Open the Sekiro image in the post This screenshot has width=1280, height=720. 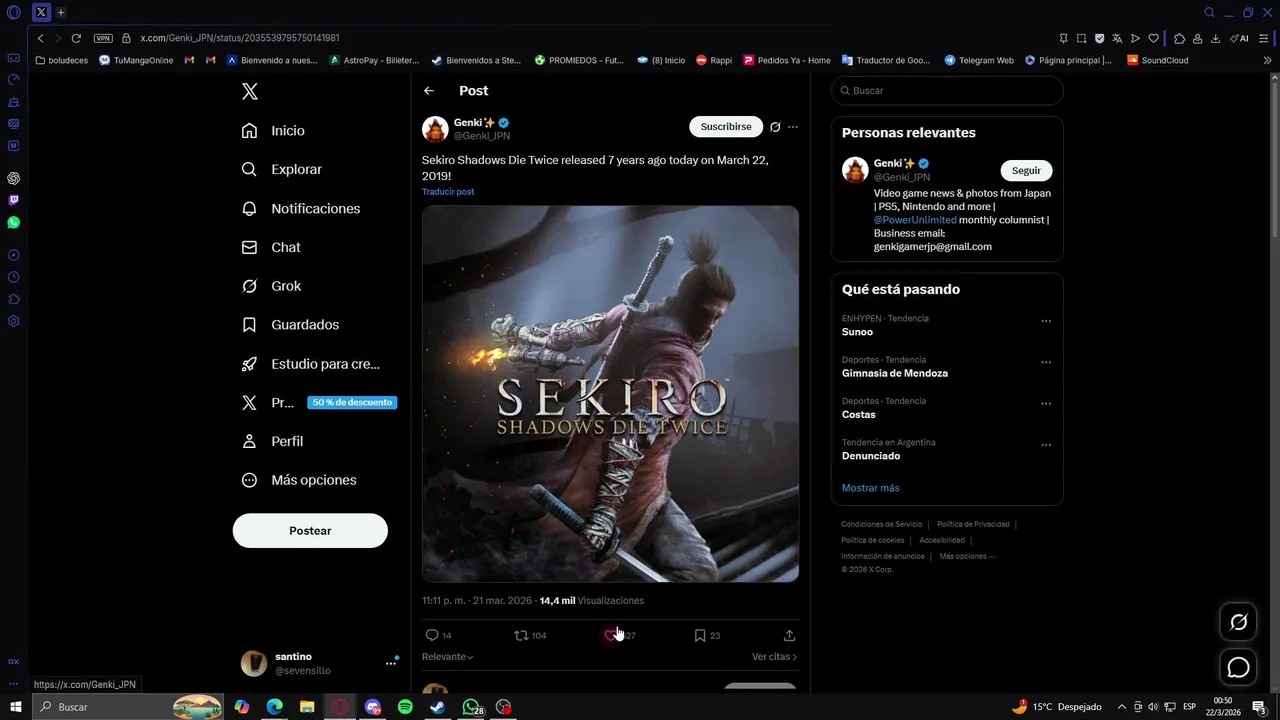(x=610, y=394)
